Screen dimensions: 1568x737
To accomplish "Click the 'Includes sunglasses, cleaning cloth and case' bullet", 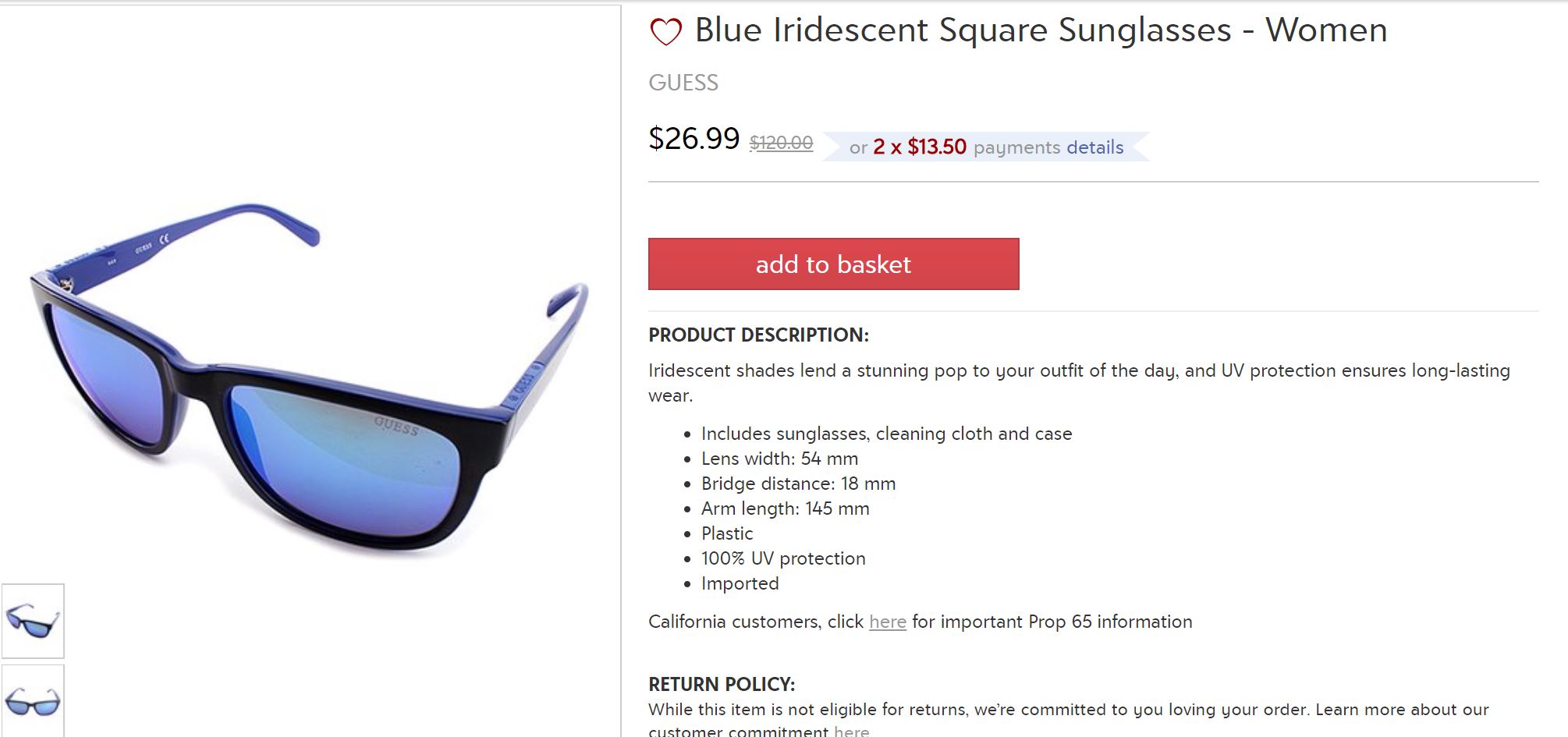I will point(886,434).
